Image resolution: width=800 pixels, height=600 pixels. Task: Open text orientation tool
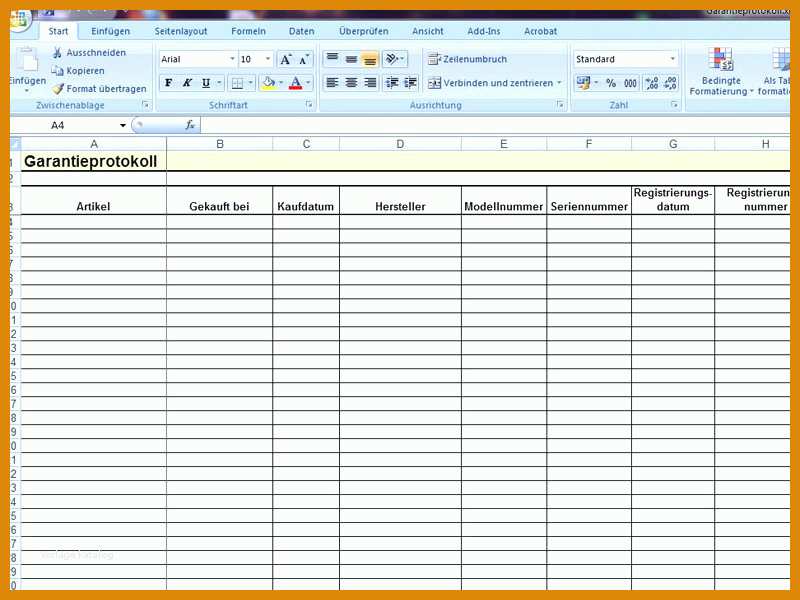pos(391,59)
